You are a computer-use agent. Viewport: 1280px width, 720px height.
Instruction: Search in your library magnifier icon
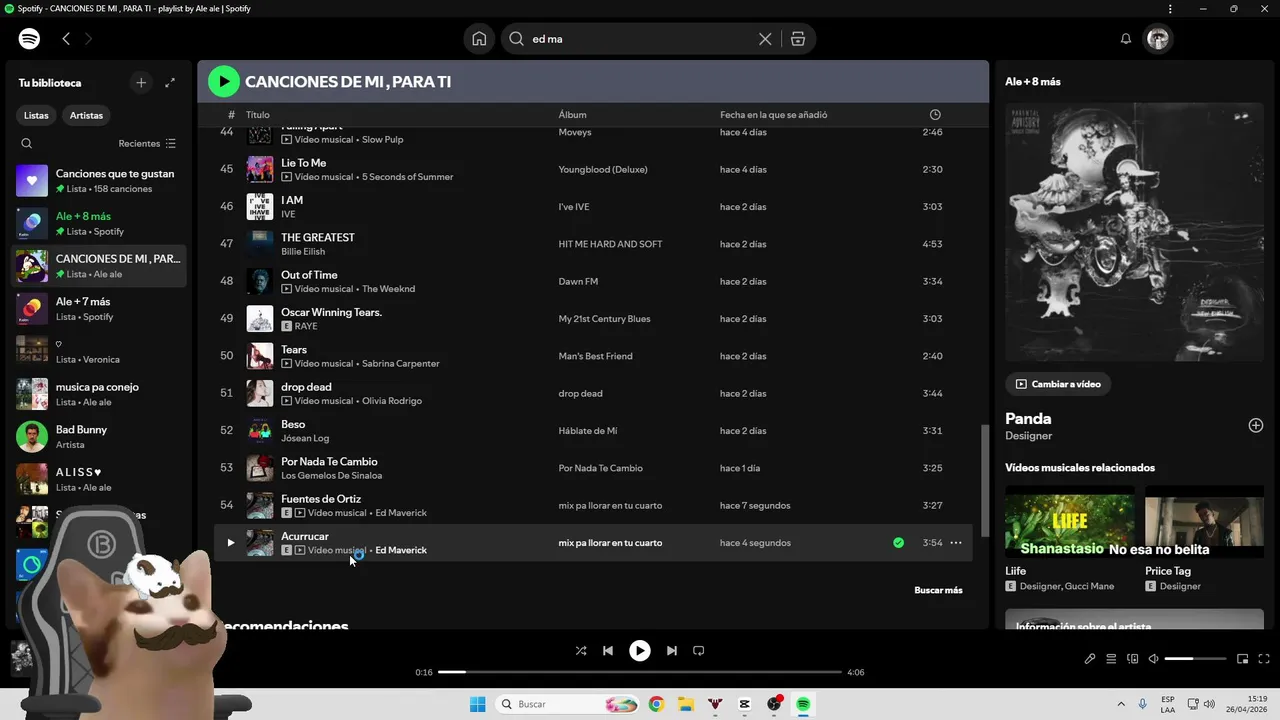(27, 143)
